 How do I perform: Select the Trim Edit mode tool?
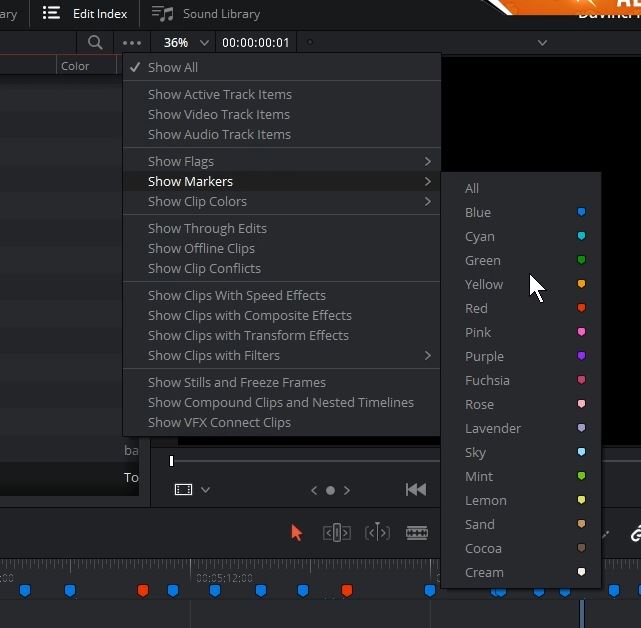pos(336,533)
